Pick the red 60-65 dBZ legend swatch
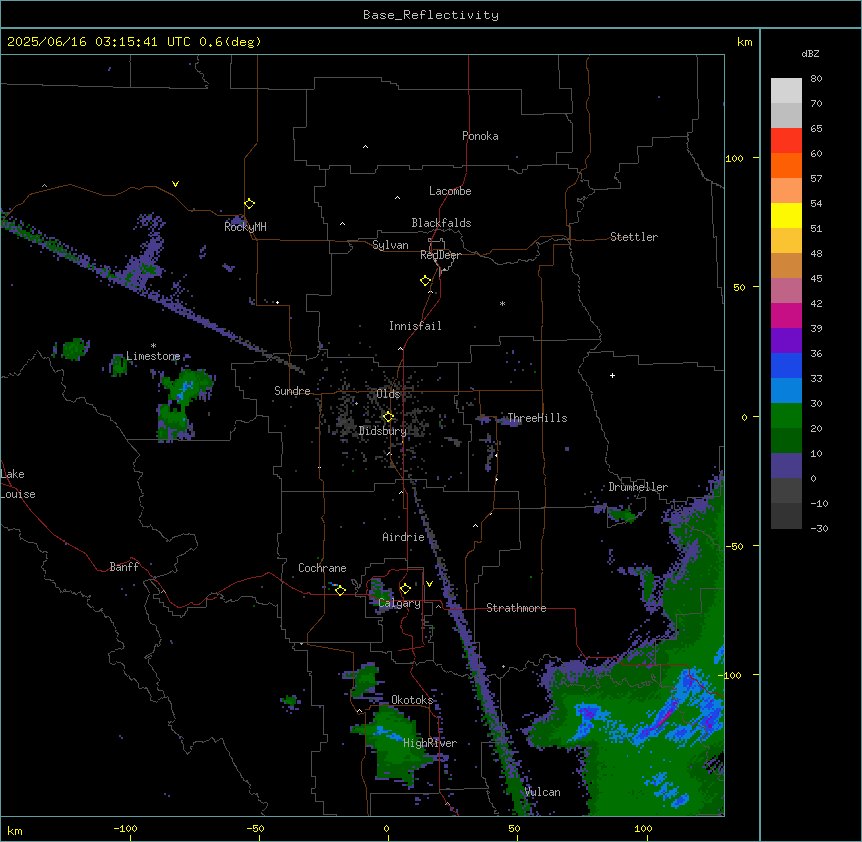This screenshot has width=862, height=842. click(x=786, y=141)
